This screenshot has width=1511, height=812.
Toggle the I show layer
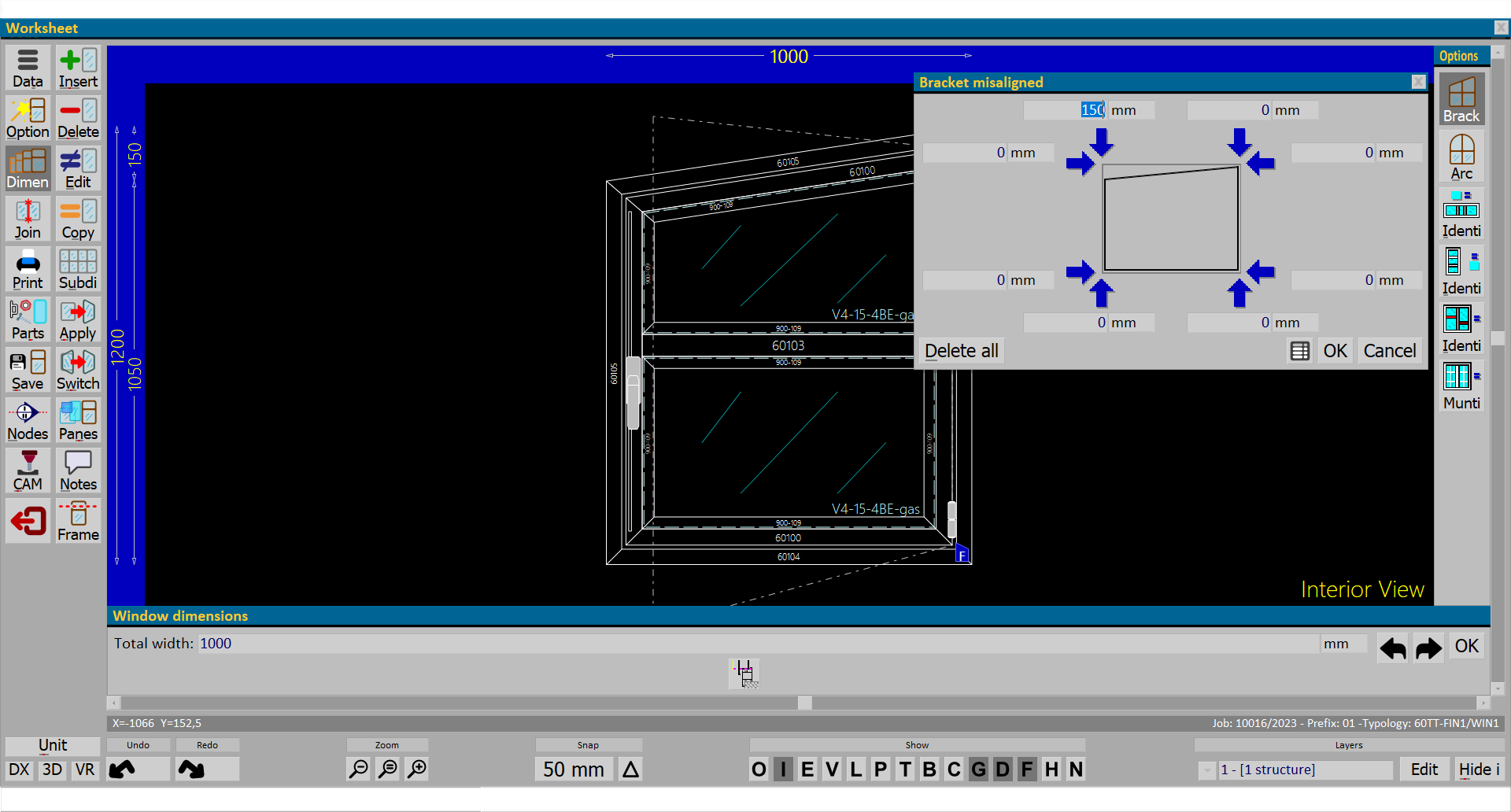point(783,769)
